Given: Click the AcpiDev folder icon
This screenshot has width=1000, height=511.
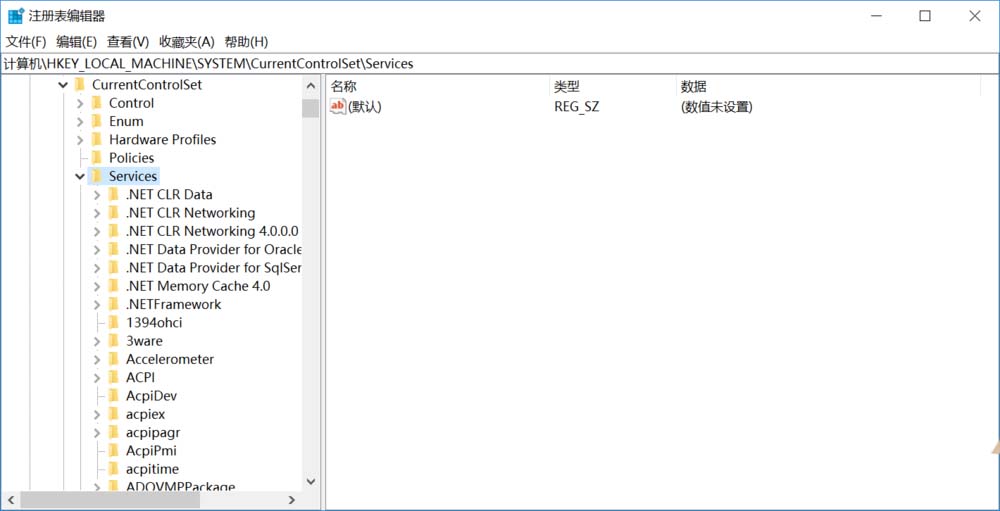Looking at the screenshot, I should pyautogui.click(x=114, y=396).
